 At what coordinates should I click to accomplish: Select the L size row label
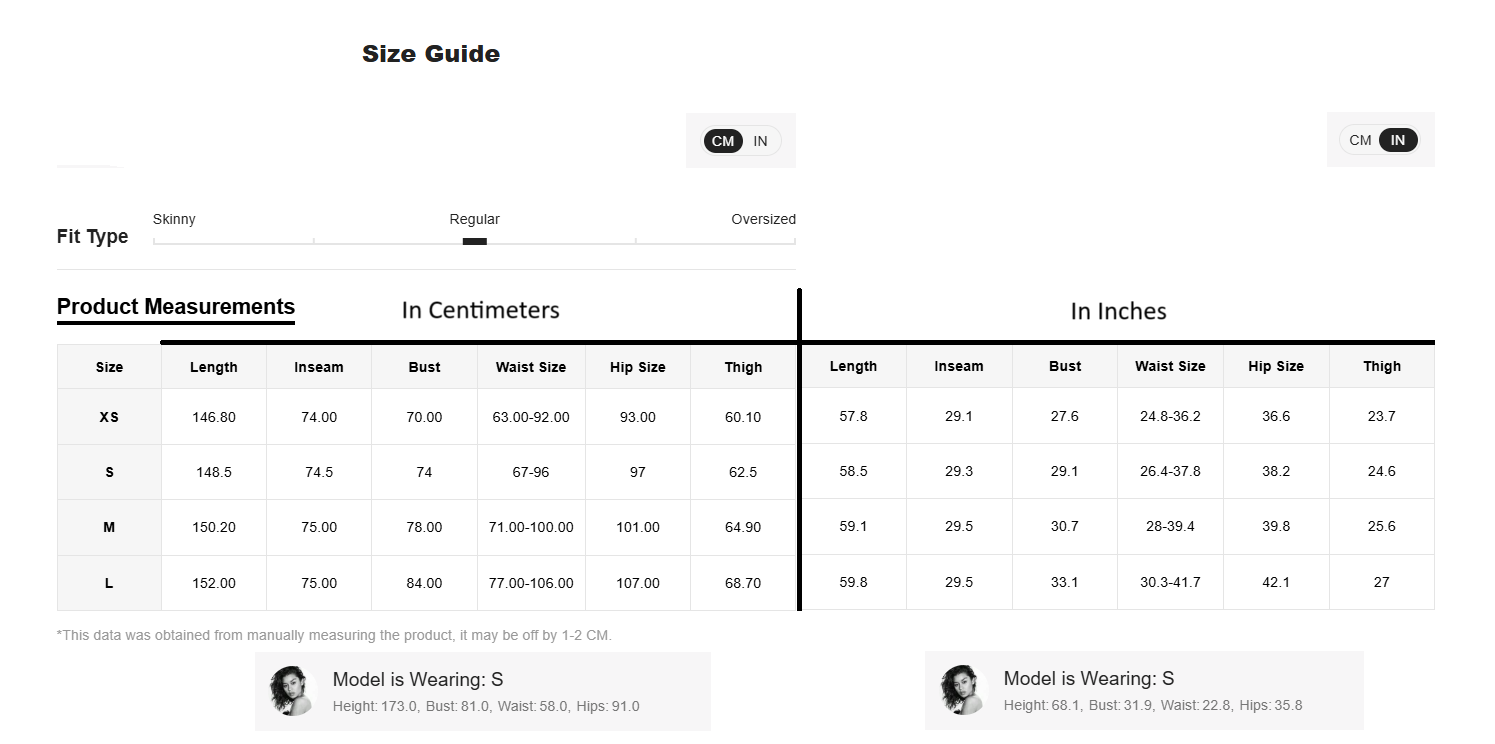[x=109, y=583]
